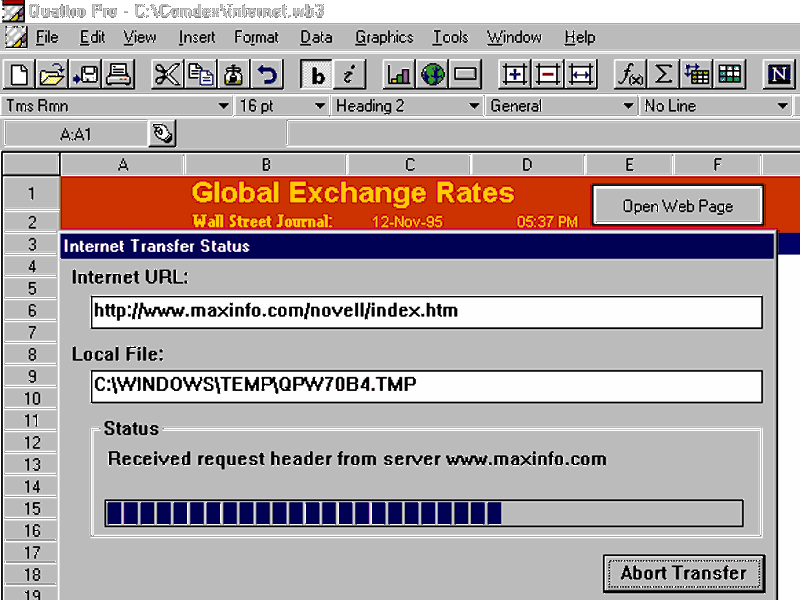The height and width of the screenshot is (600, 800).
Task: Click the transfer progress bar
Action: [423, 513]
